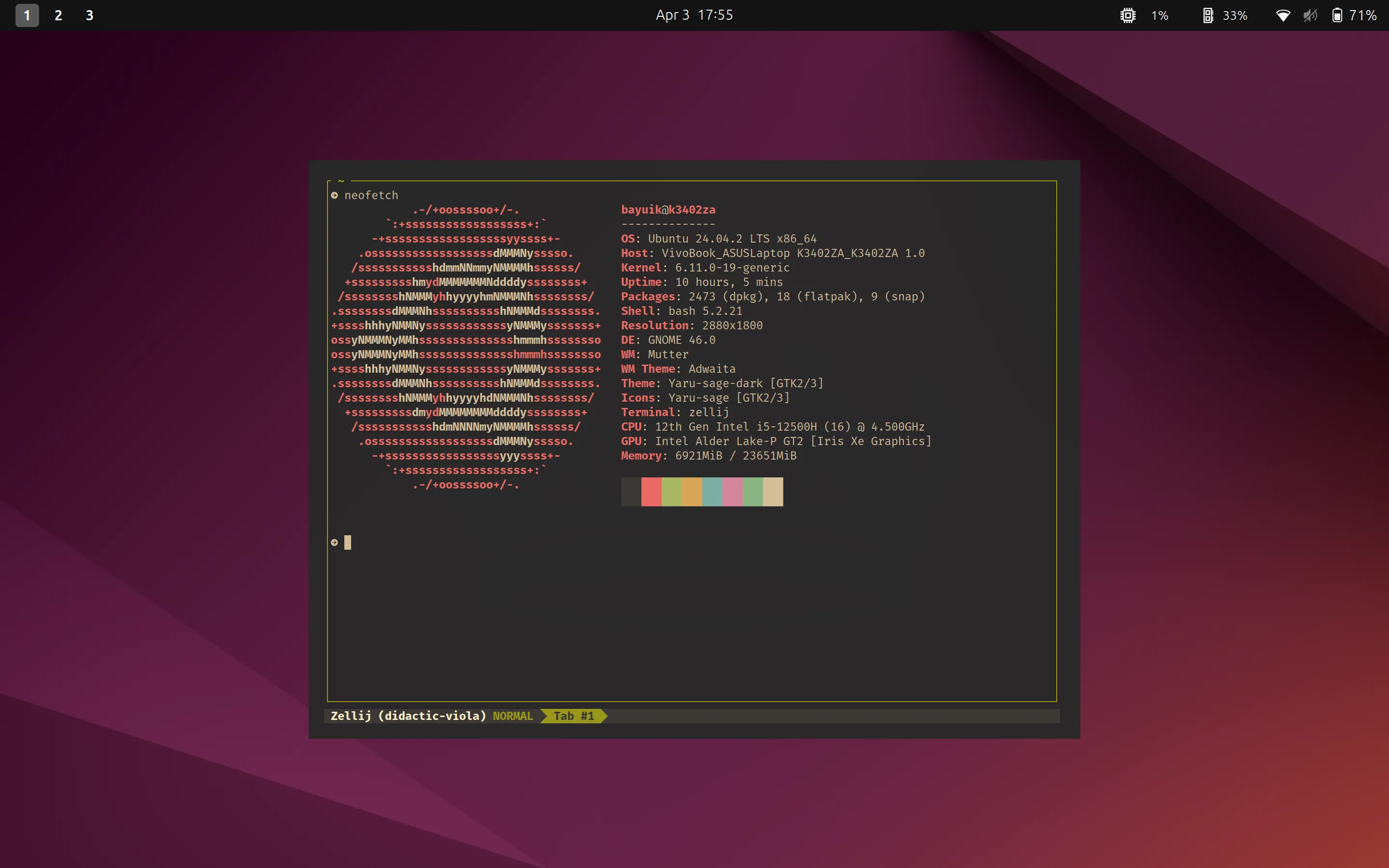Click the Zellij (didactic-viola) session name
Screen dimensions: 1389x868
[x=408, y=716]
